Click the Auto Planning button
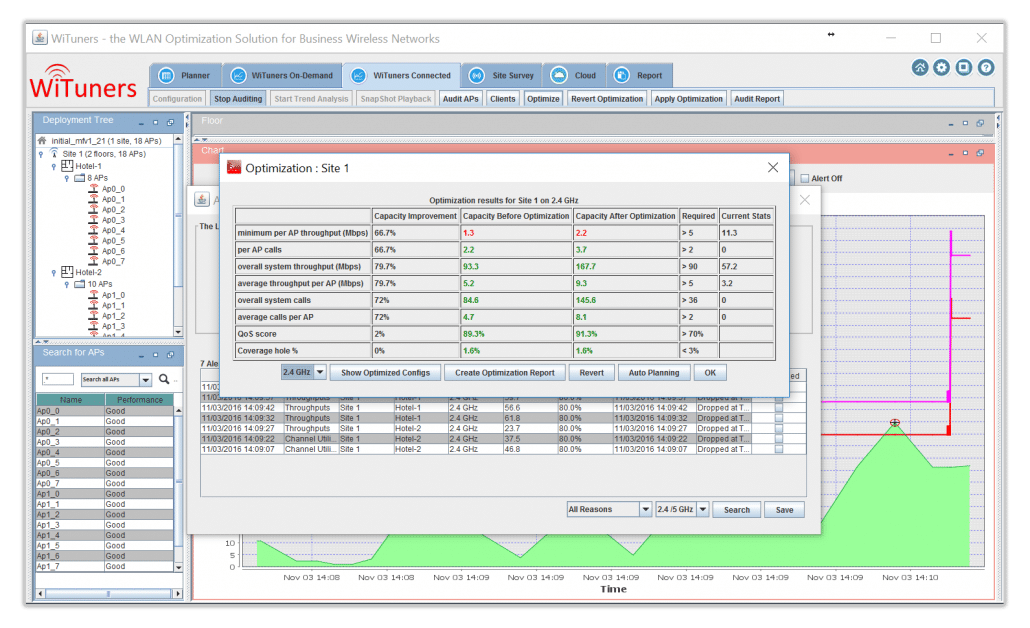The image size is (1030, 628). tap(654, 372)
